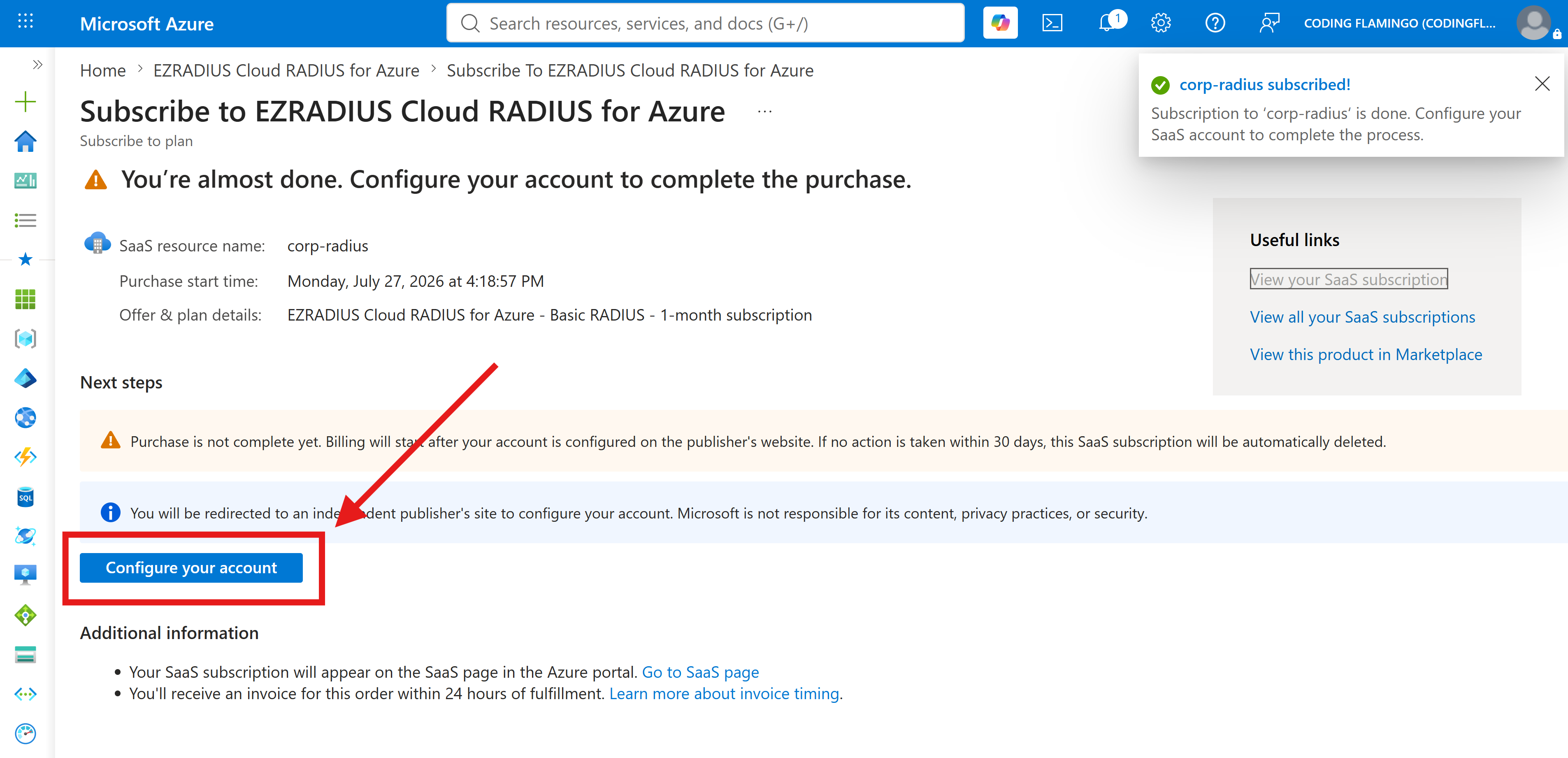
Task: Open Azure Cosmos DB planet icon
Action: click(26, 536)
